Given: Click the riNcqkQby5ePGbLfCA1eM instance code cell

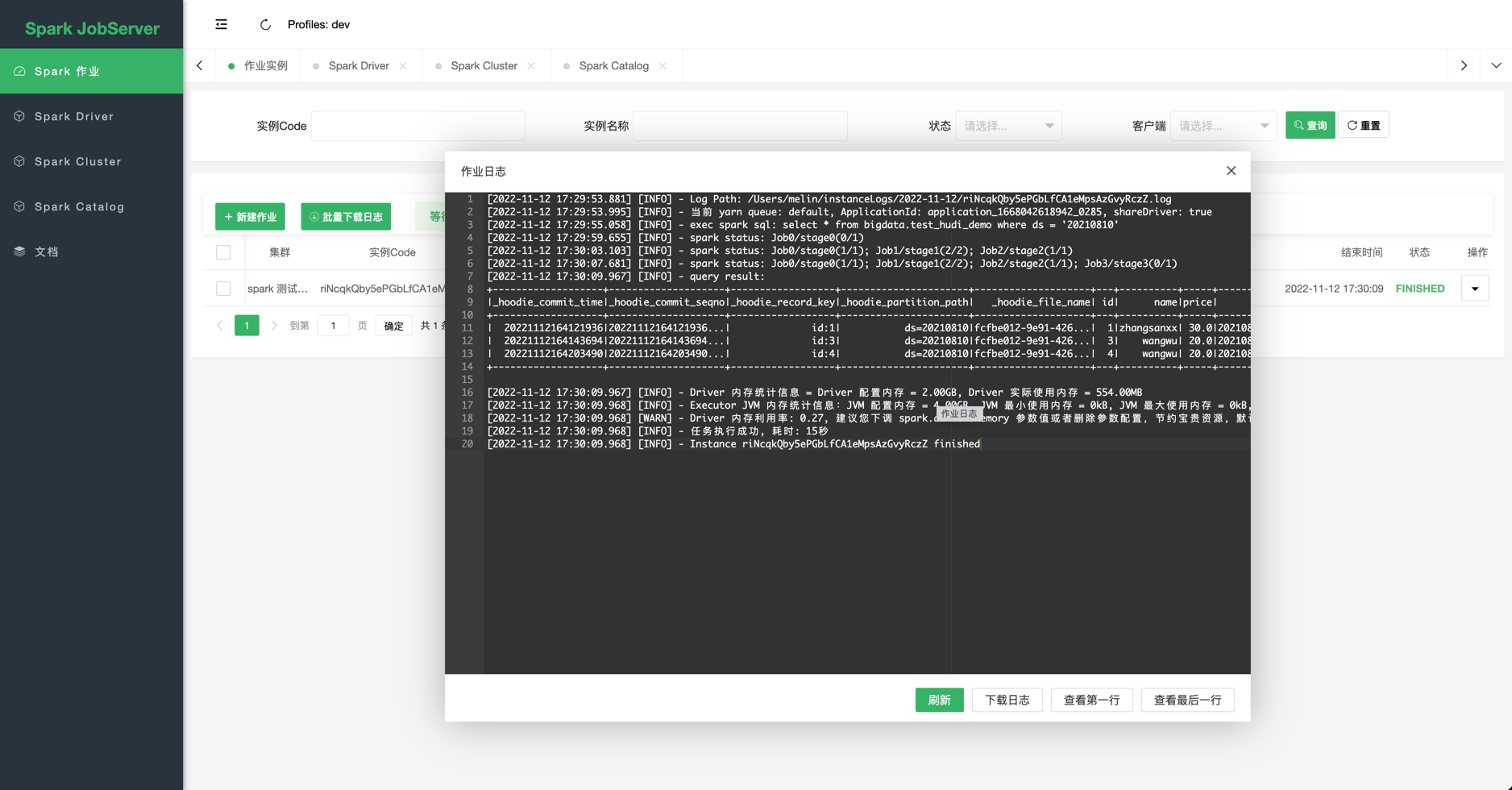Looking at the screenshot, I should [x=382, y=289].
